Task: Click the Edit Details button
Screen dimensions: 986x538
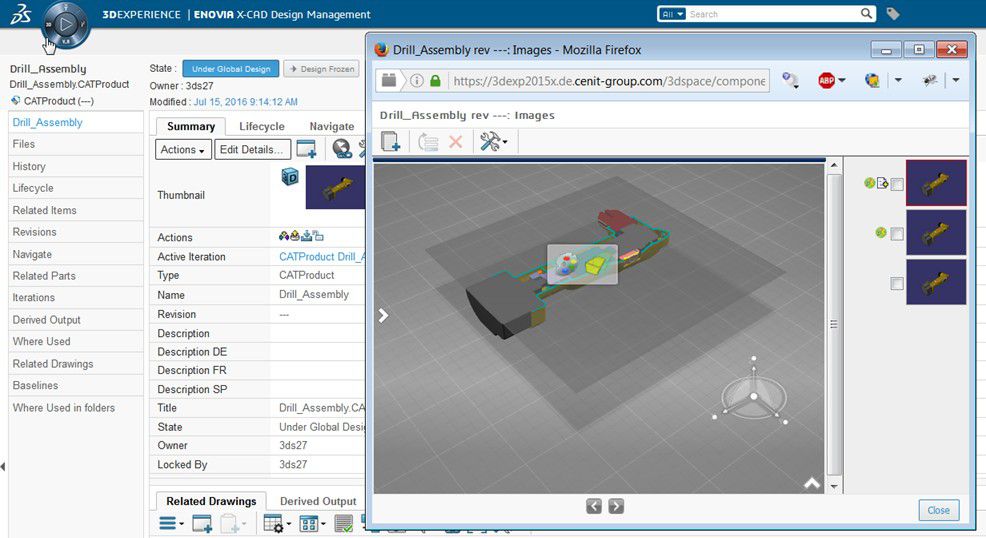Action: point(253,149)
